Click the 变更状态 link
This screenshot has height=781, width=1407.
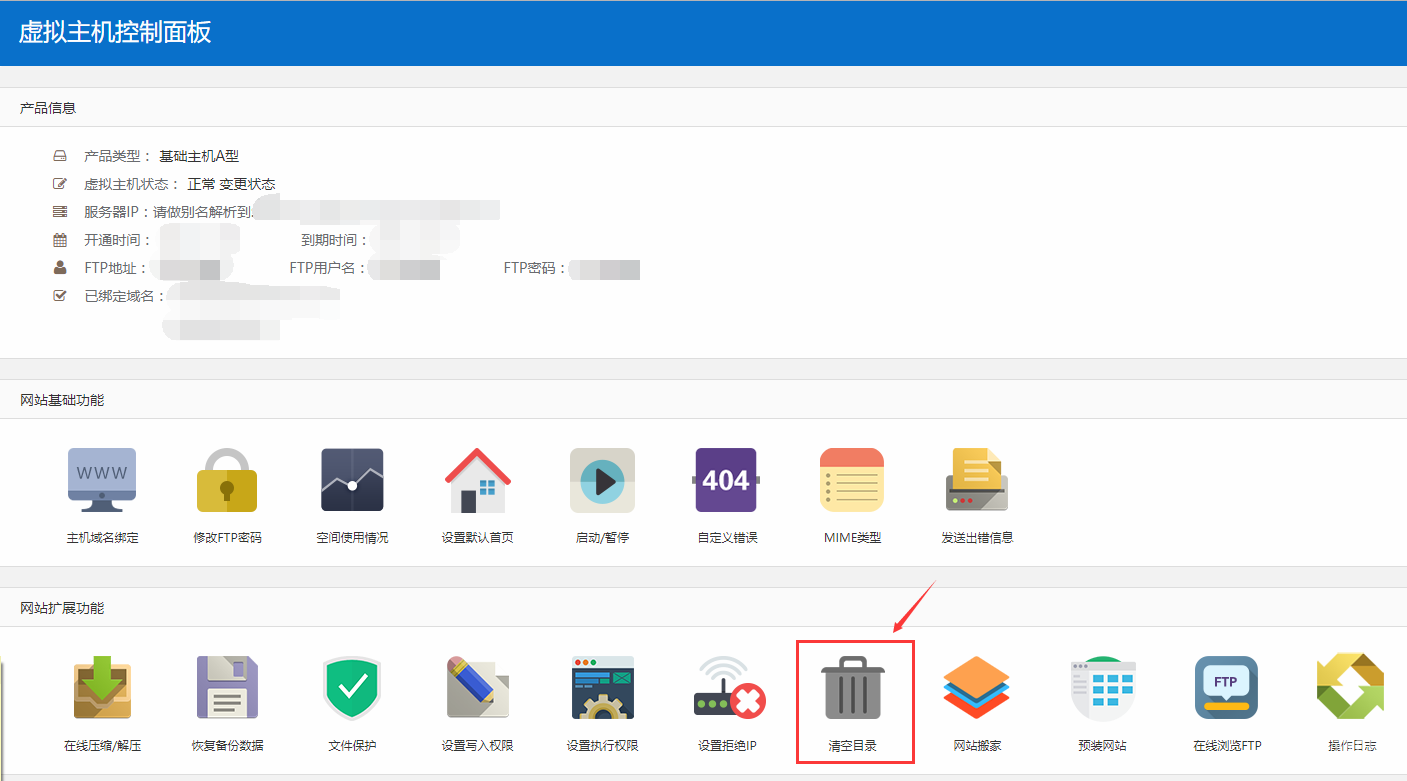tap(247, 184)
